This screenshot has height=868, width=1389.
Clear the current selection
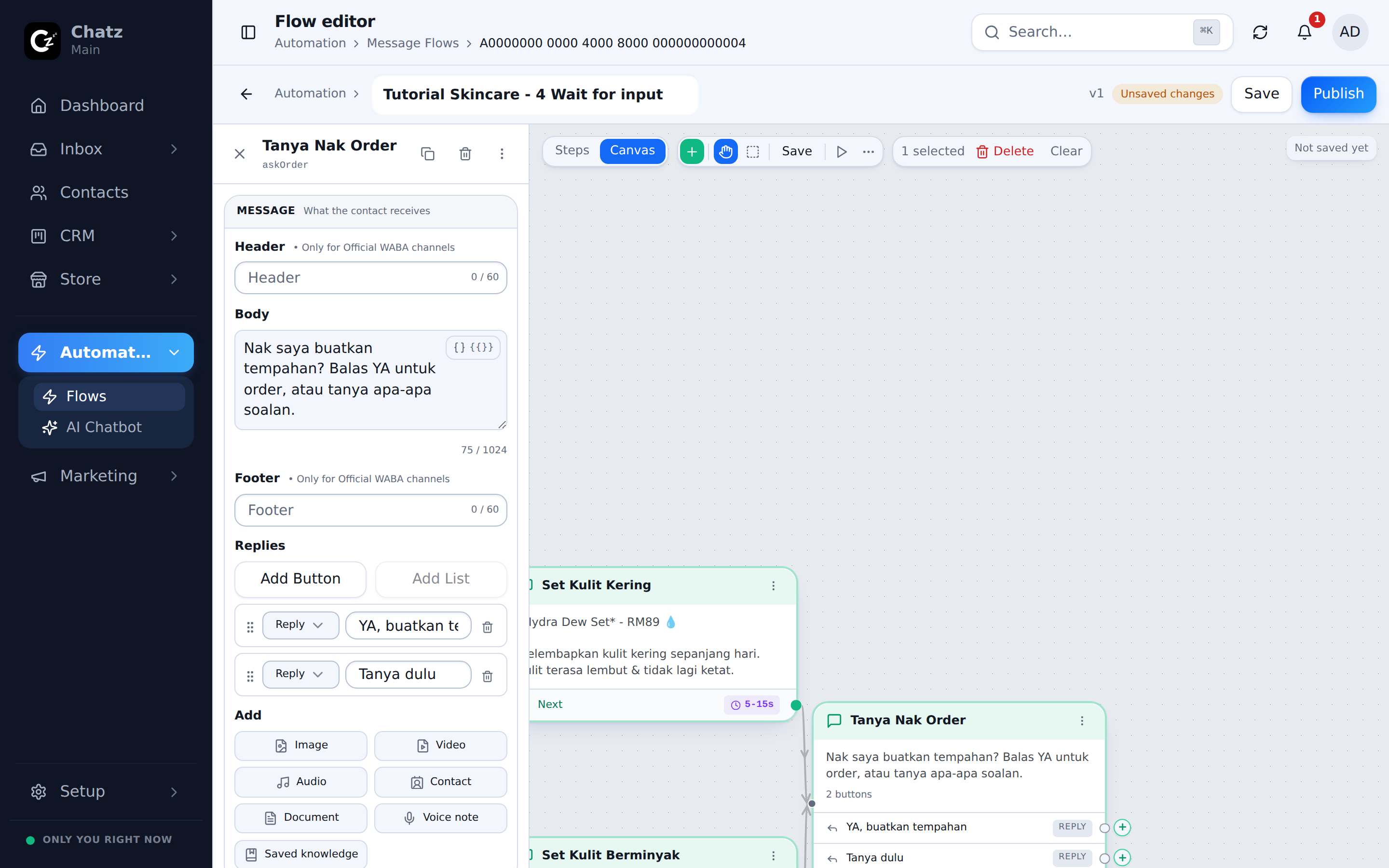1066,151
